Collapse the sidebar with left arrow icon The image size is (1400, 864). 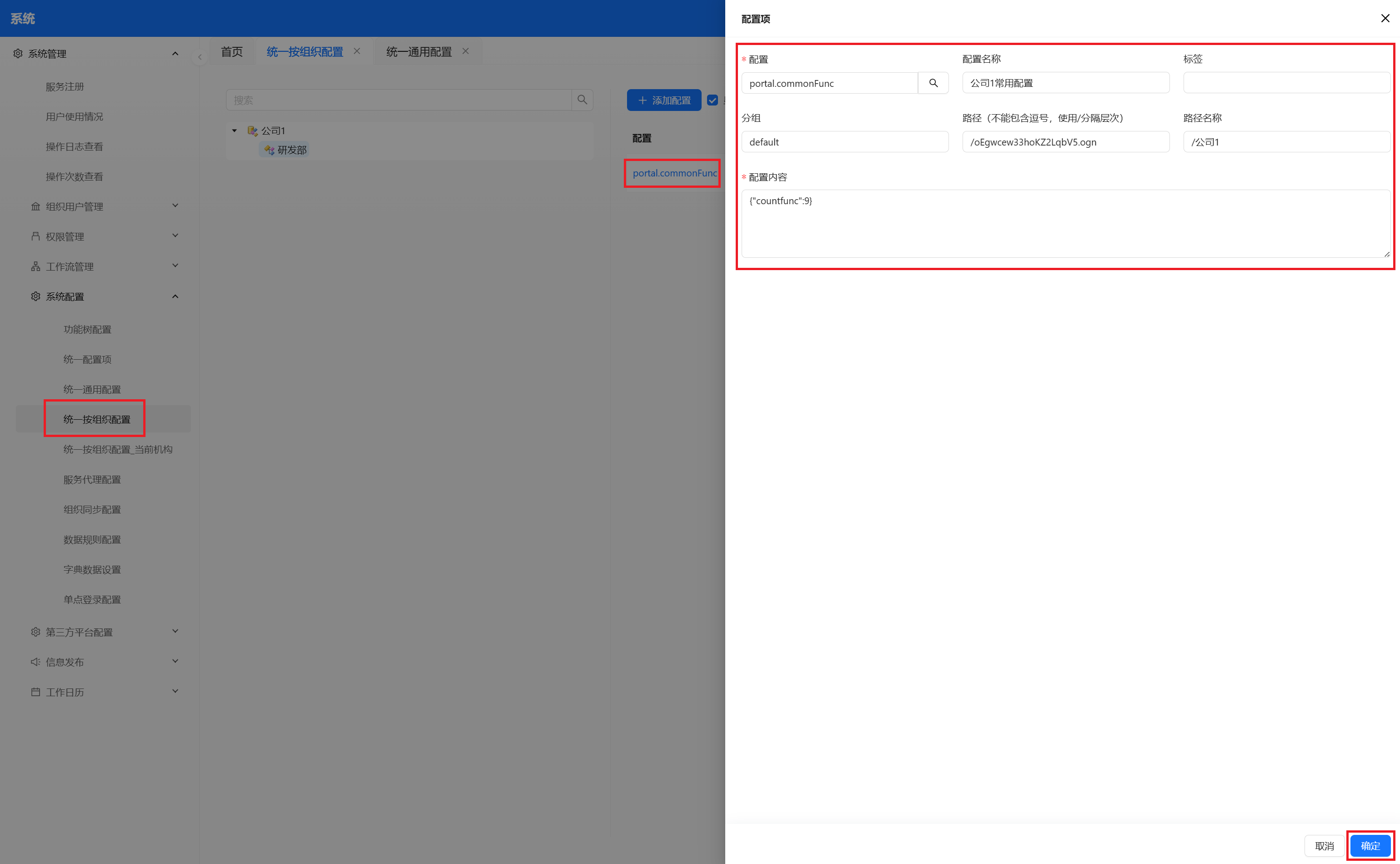[200, 56]
